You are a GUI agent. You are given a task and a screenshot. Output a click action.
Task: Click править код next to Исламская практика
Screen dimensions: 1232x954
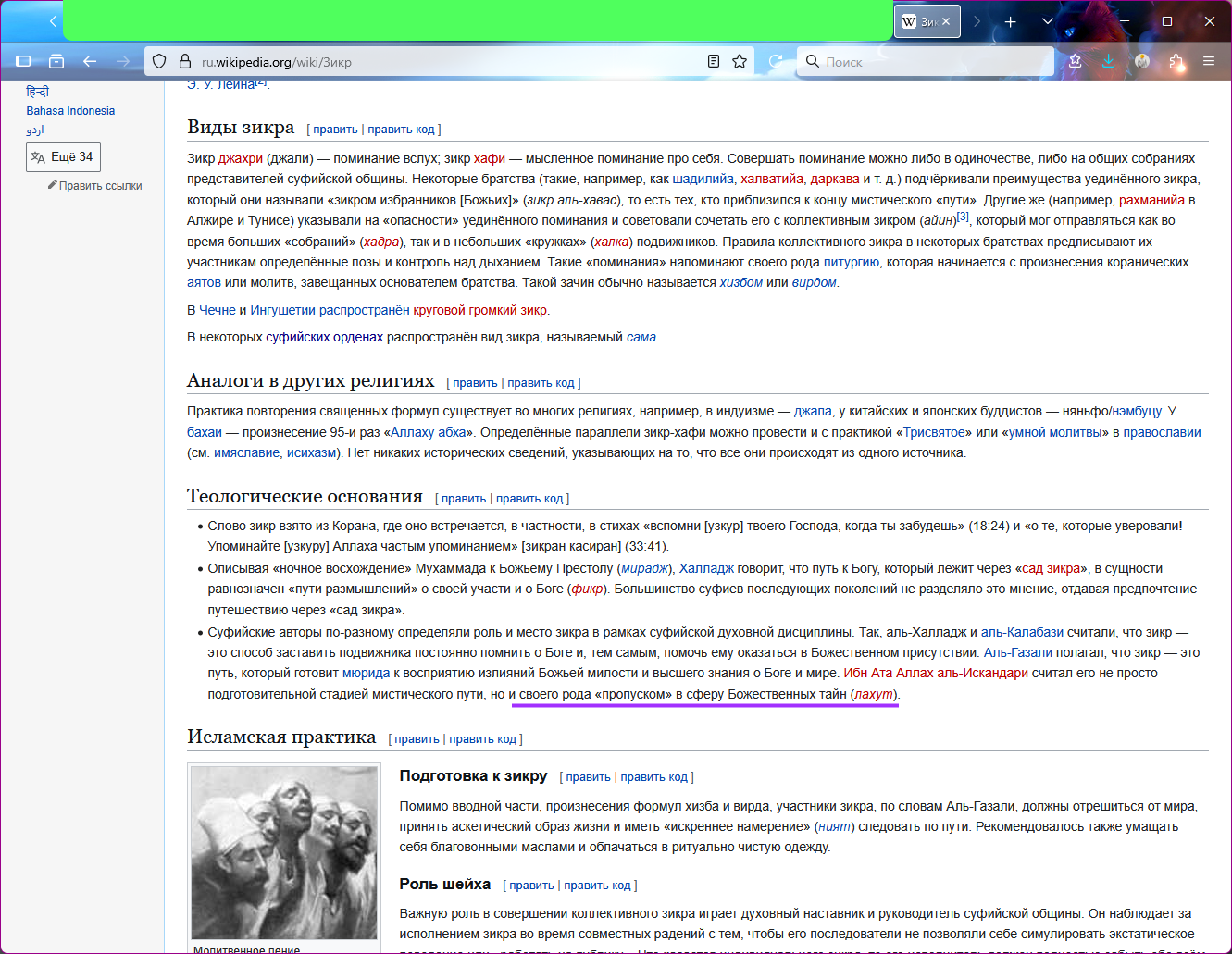pyautogui.click(x=483, y=739)
